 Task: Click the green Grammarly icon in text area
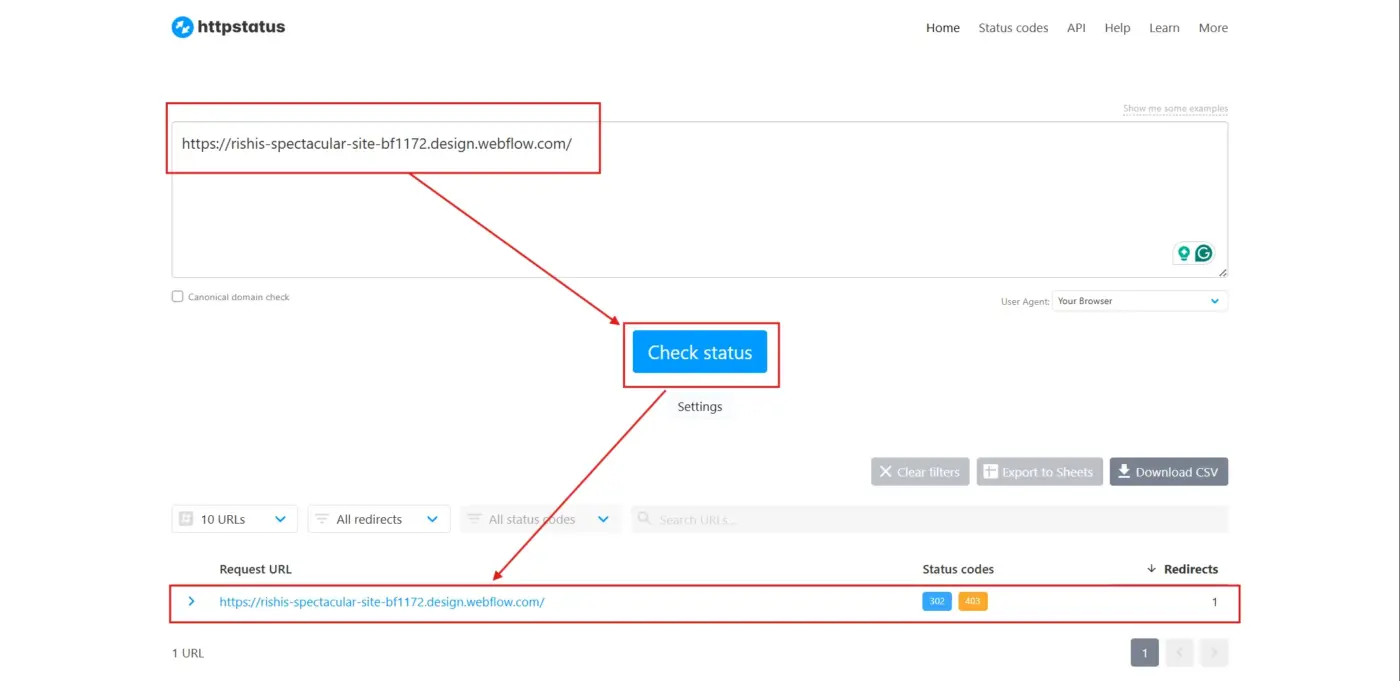pyautogui.click(x=1204, y=254)
